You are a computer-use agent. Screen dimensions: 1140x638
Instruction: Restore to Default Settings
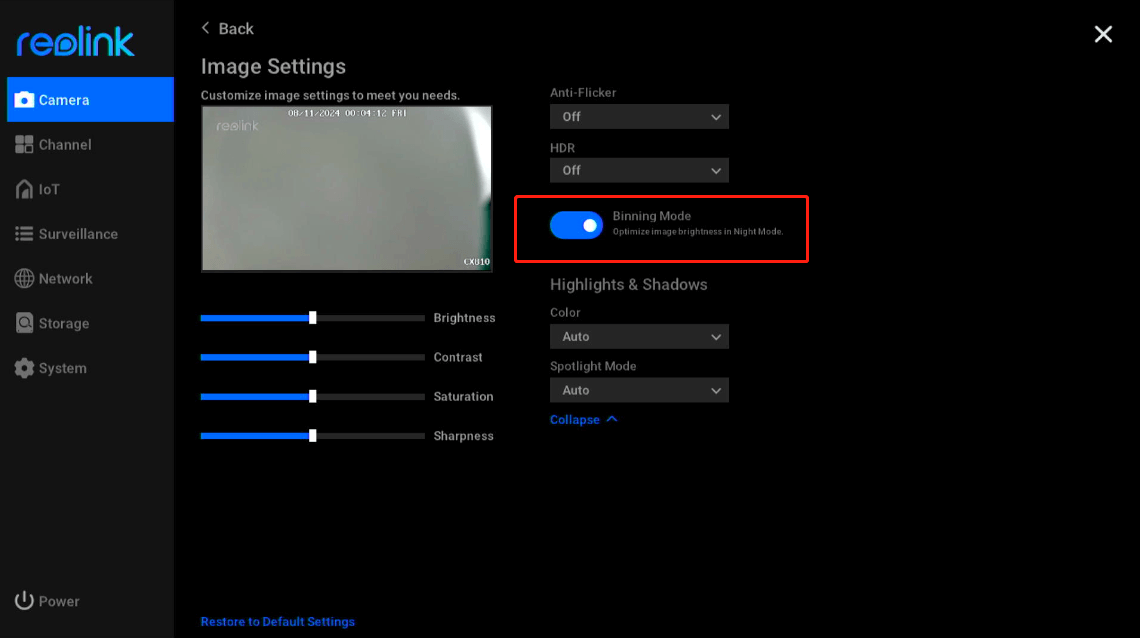278,622
